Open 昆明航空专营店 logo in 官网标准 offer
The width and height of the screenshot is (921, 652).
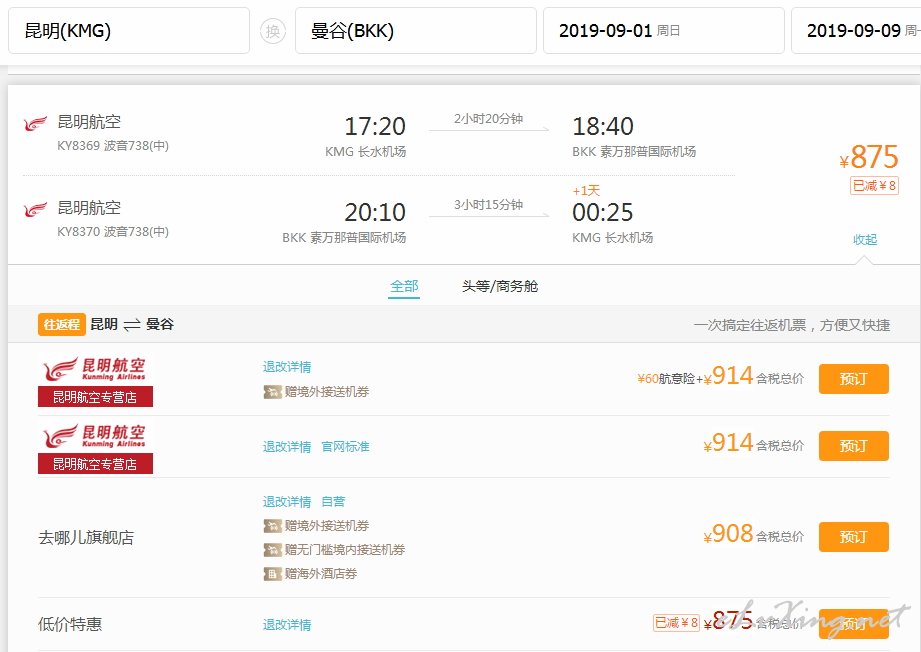pos(95,446)
